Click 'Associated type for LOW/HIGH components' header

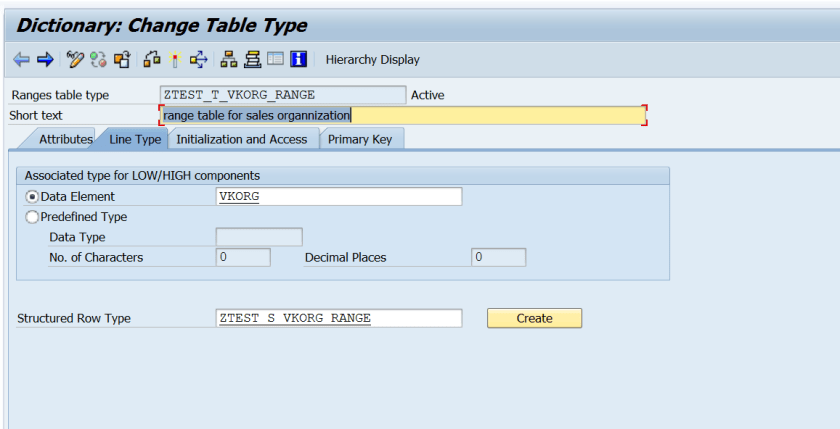click(x=142, y=176)
